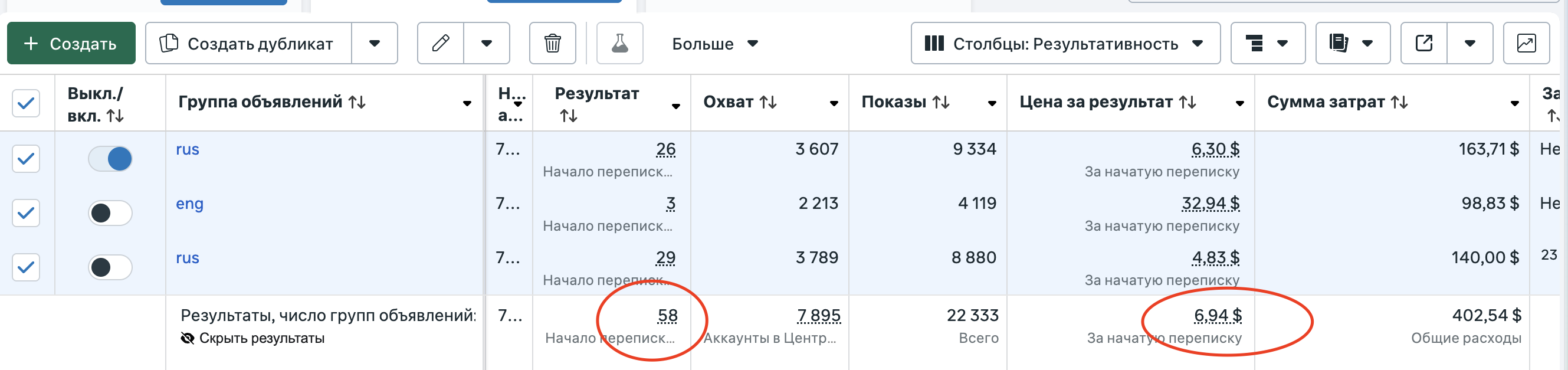Open the charts performance icon on the far right
The width and height of the screenshot is (1568, 370).
pyautogui.click(x=1526, y=43)
